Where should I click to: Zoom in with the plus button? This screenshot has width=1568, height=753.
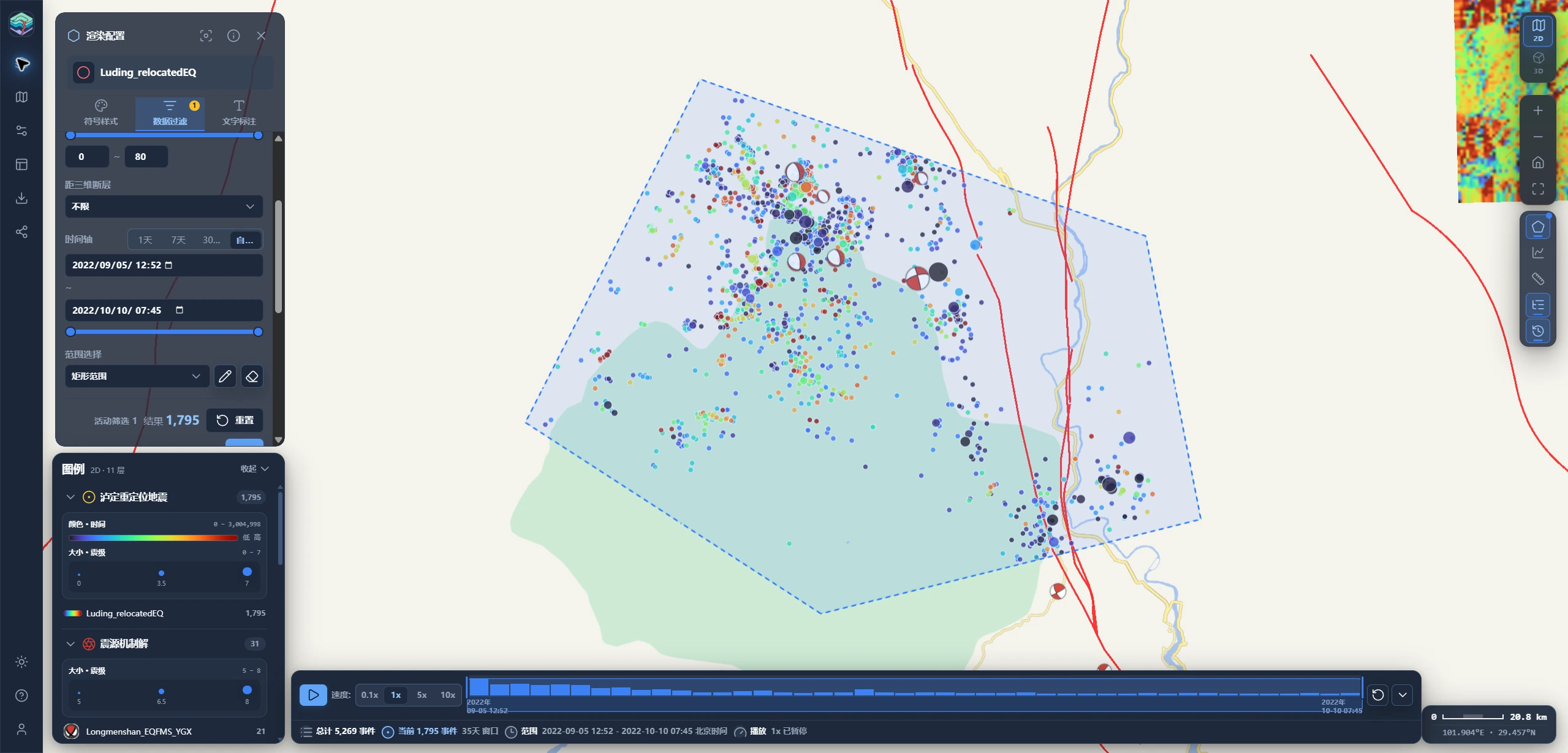(x=1538, y=110)
